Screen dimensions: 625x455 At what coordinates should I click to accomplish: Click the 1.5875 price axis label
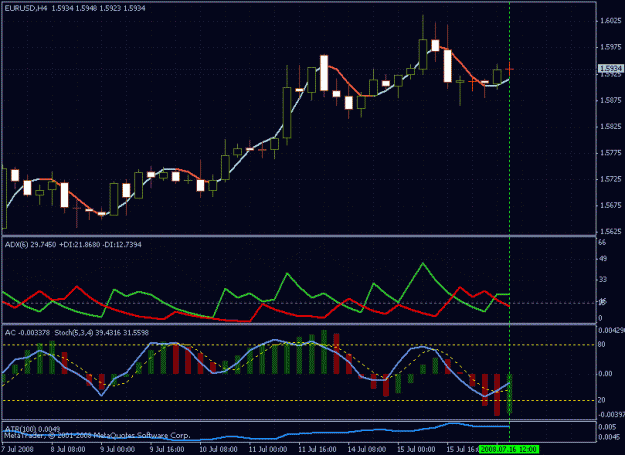point(611,100)
